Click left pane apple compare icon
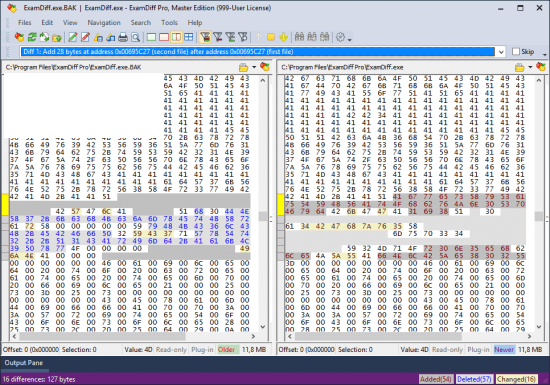The width and height of the screenshot is (550, 385). click(265, 67)
